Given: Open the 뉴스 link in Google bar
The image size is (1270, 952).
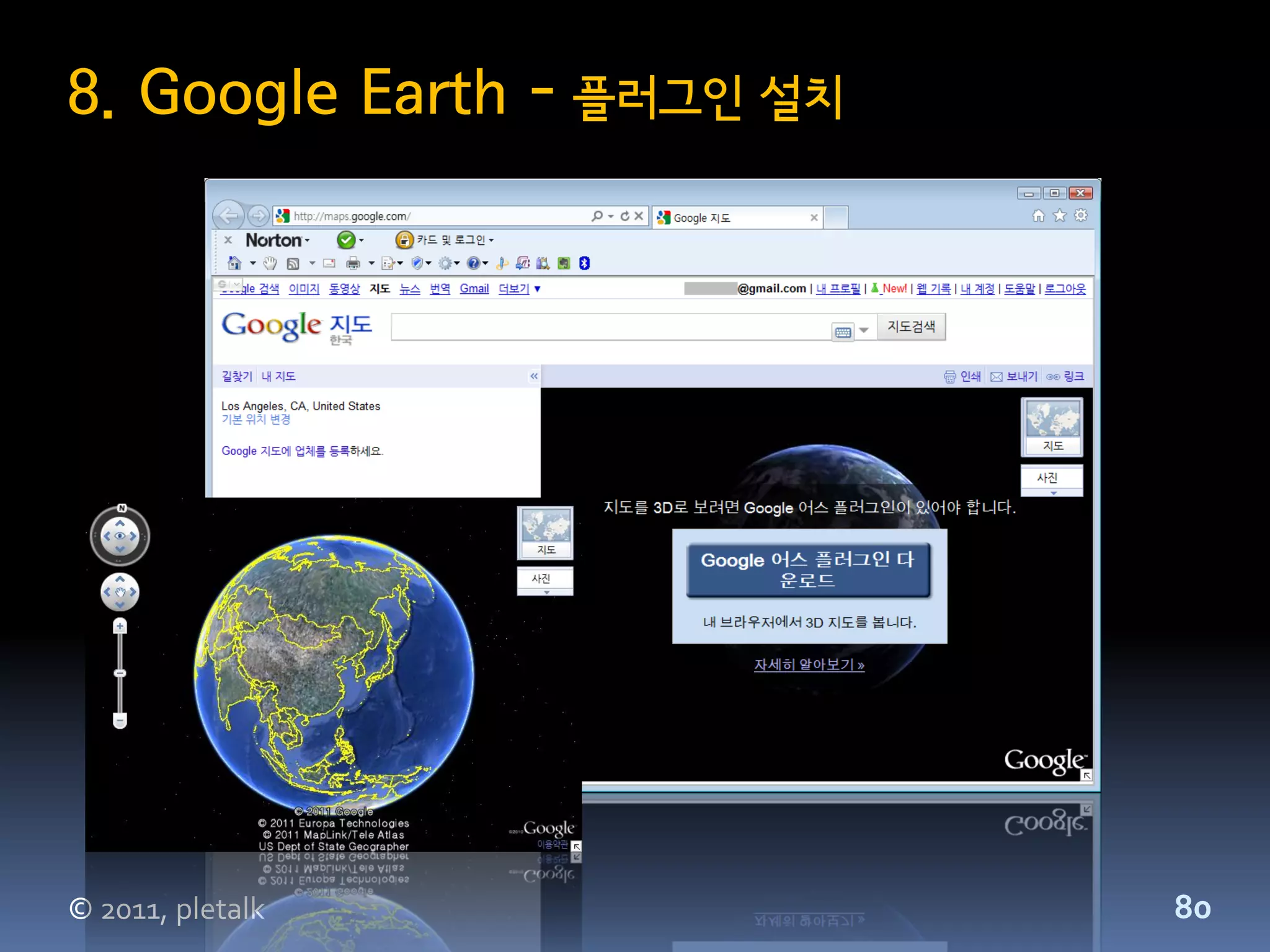Looking at the screenshot, I should [x=409, y=289].
